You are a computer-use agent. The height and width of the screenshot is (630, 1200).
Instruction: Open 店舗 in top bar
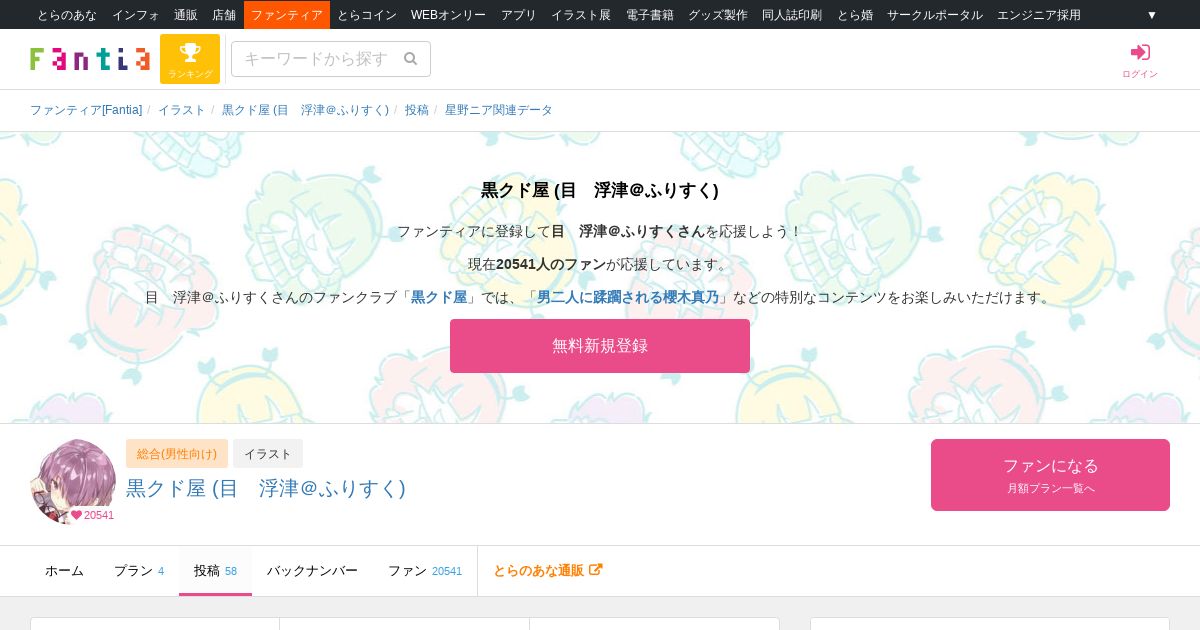[224, 15]
